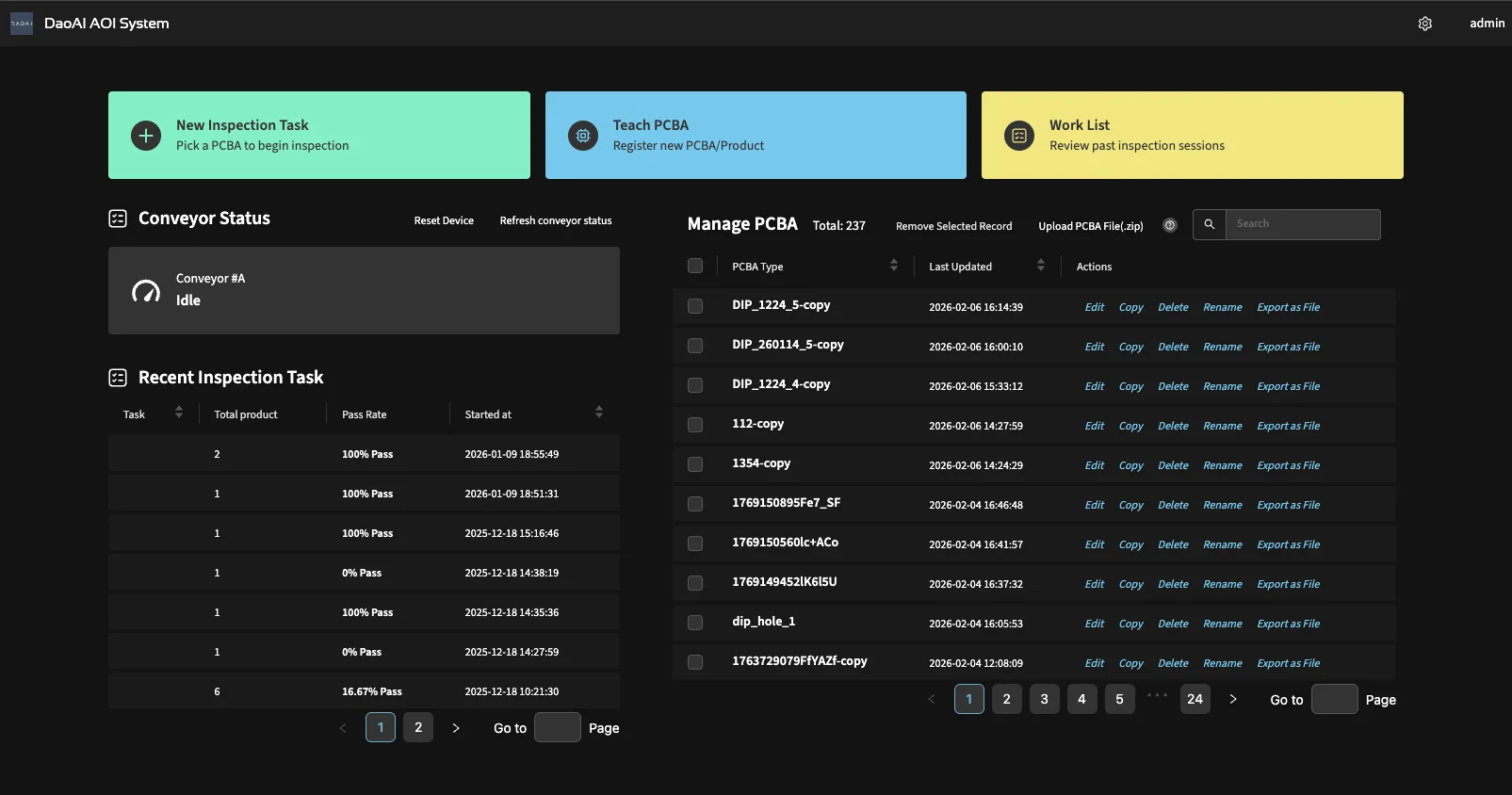
Task: Sort by Last Updated column arrows
Action: pos(1041,266)
